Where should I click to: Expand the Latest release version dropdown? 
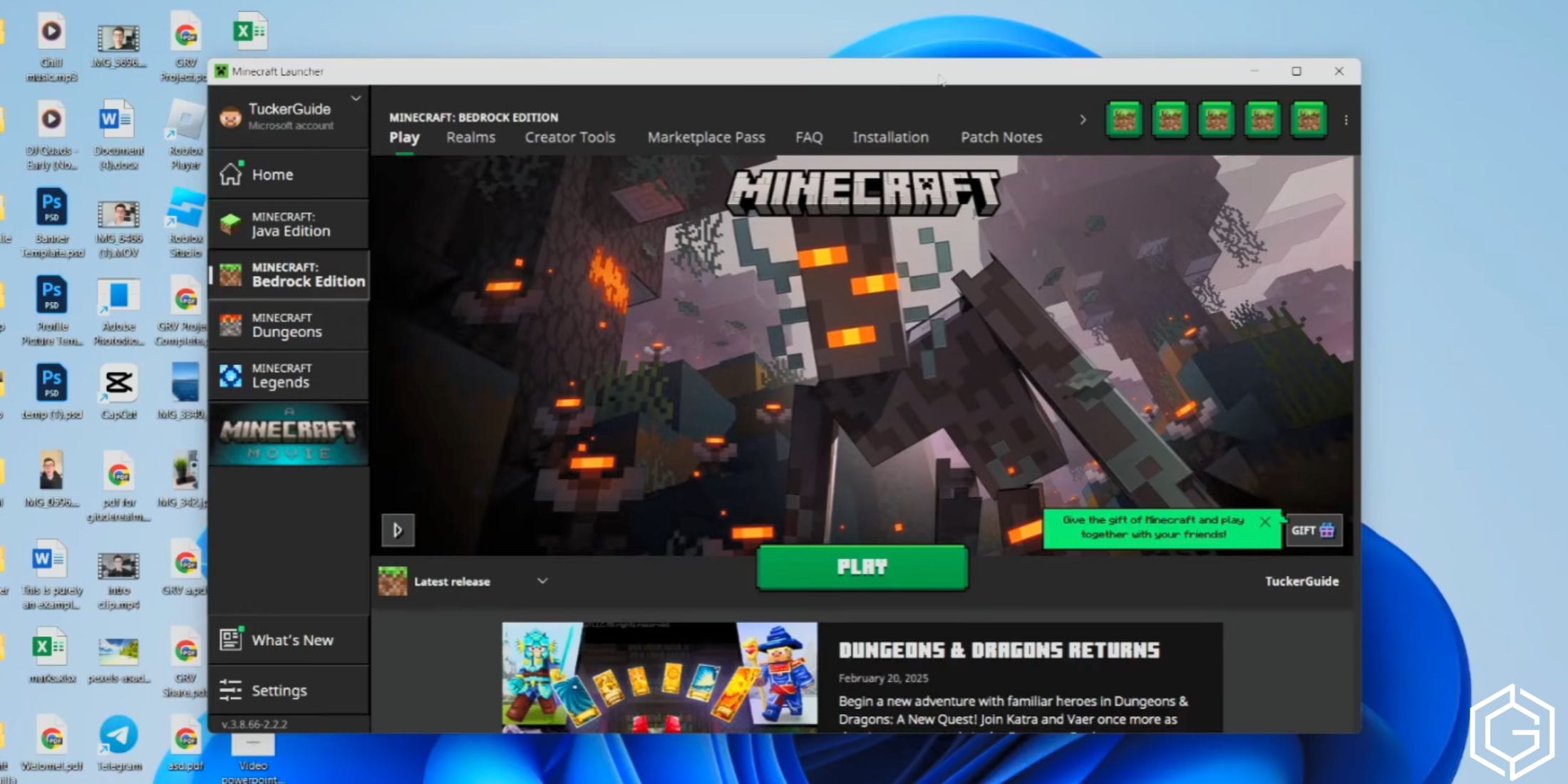pyautogui.click(x=542, y=581)
